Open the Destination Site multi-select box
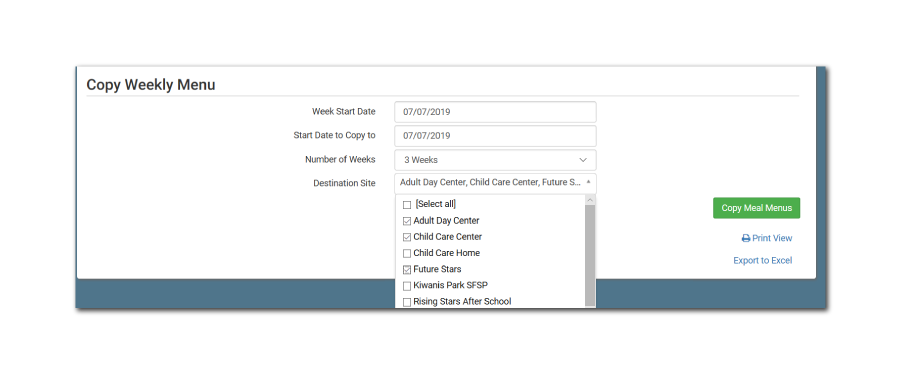Screen dimensions: 900x375 495,183
